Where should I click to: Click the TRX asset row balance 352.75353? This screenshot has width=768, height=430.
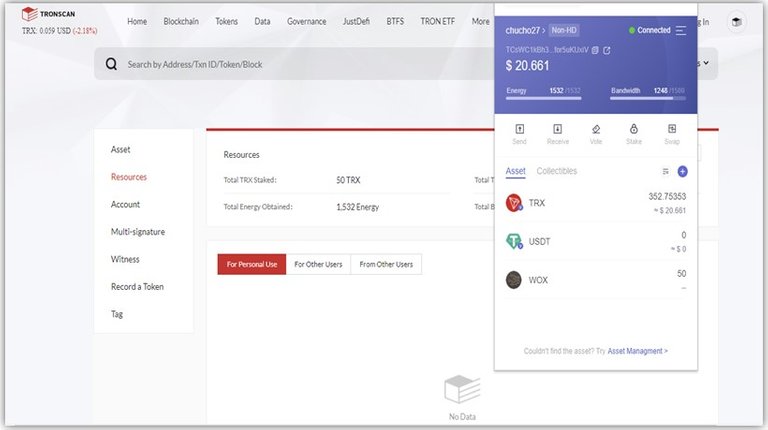coord(667,196)
